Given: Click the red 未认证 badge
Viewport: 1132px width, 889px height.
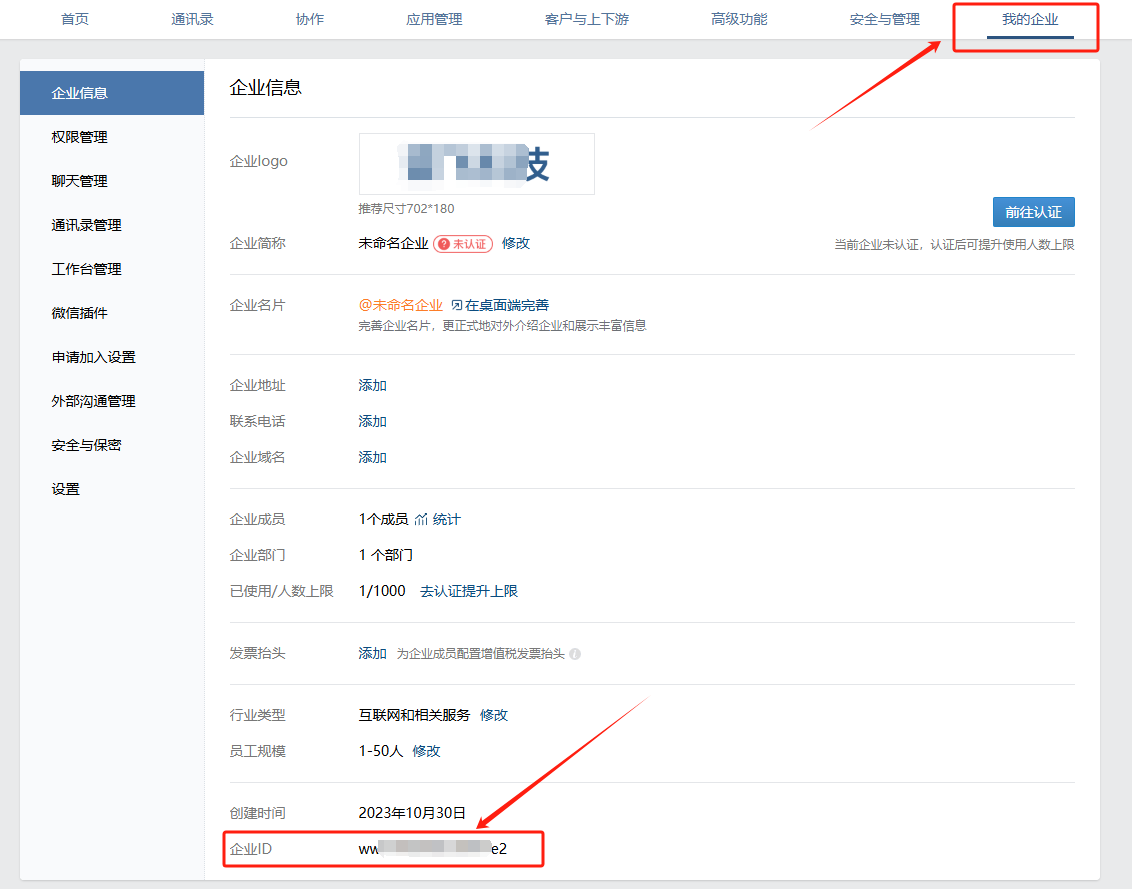Looking at the screenshot, I should coord(463,244).
